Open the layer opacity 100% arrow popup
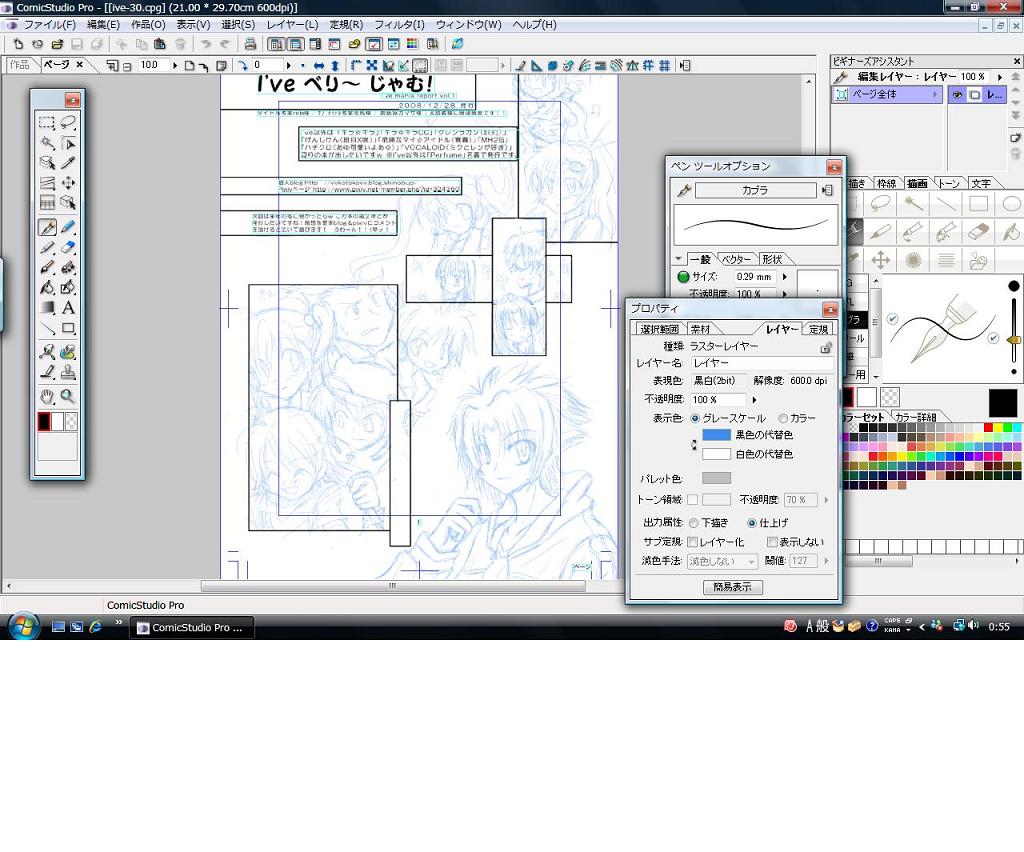This screenshot has width=1024, height=852. click(x=753, y=400)
